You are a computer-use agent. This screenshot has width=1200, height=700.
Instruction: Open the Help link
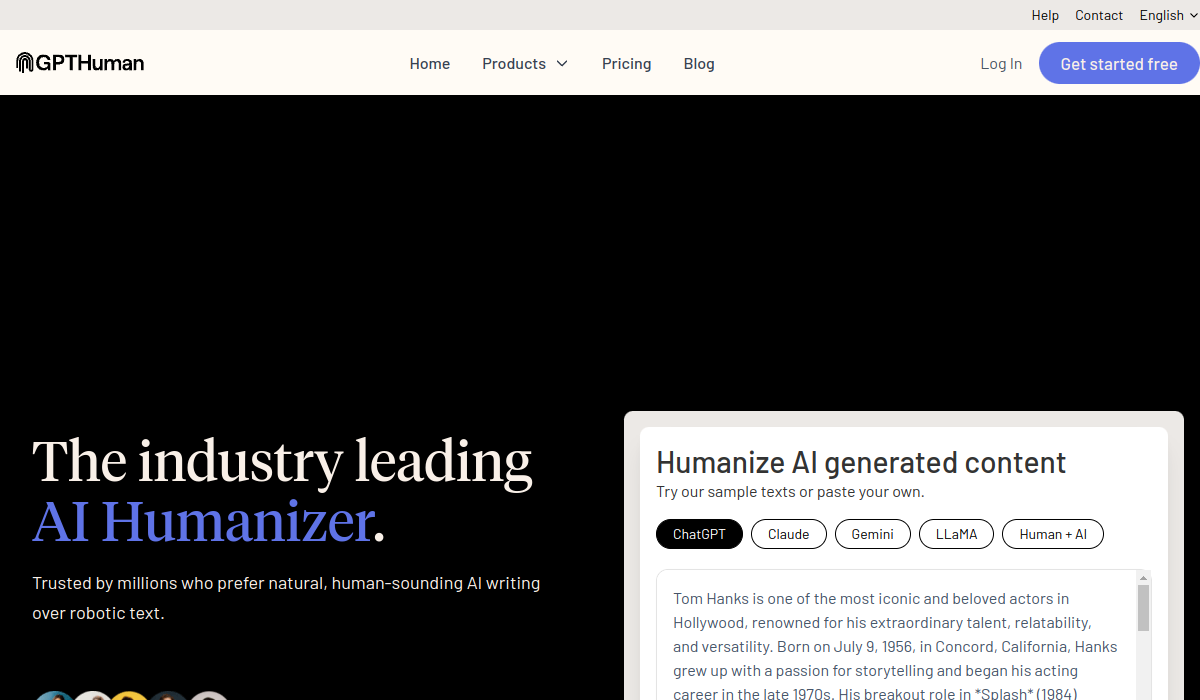(x=1045, y=15)
